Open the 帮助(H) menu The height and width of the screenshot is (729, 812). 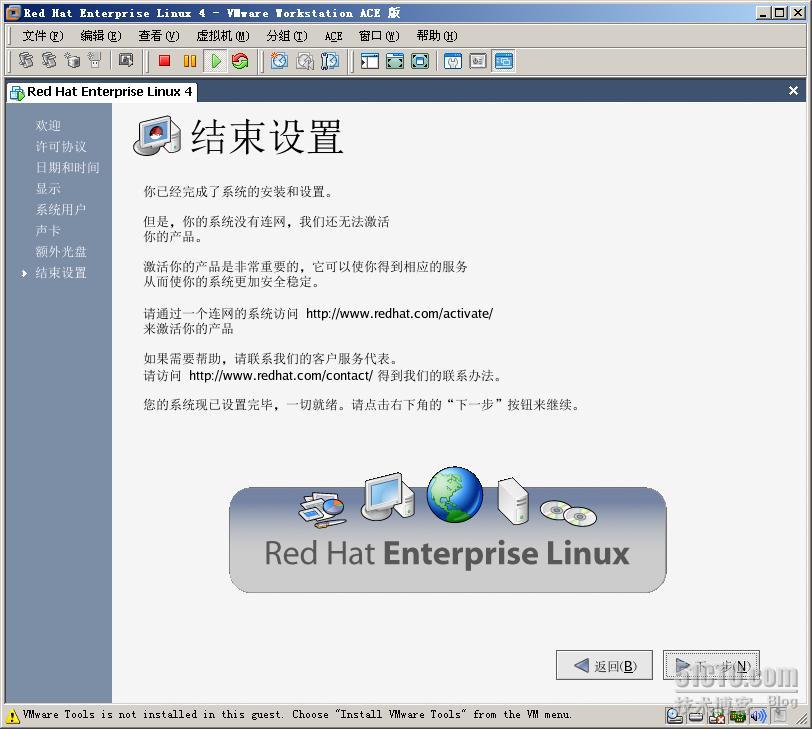coord(437,36)
